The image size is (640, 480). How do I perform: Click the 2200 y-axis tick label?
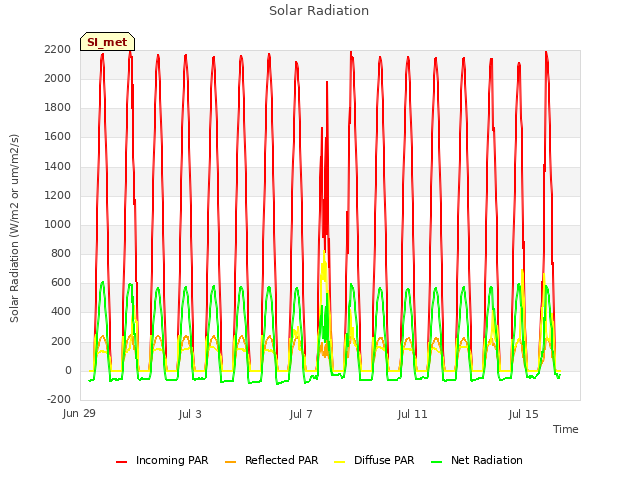coord(58,49)
